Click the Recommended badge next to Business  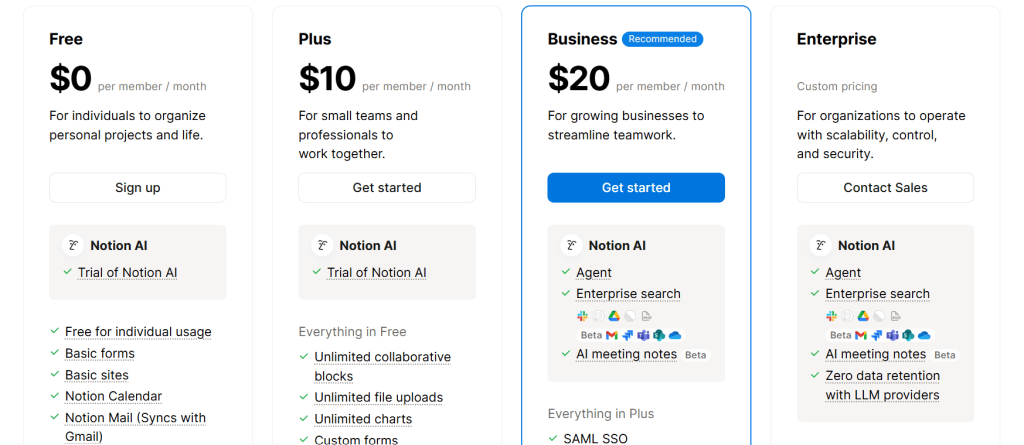coord(662,39)
